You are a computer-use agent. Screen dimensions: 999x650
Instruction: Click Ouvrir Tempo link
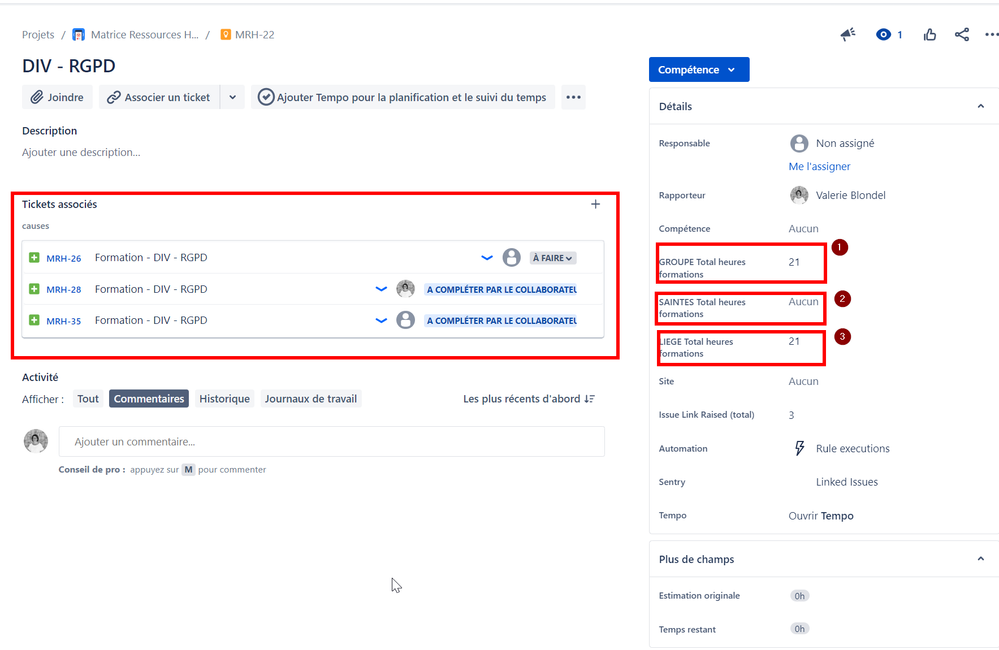(821, 516)
